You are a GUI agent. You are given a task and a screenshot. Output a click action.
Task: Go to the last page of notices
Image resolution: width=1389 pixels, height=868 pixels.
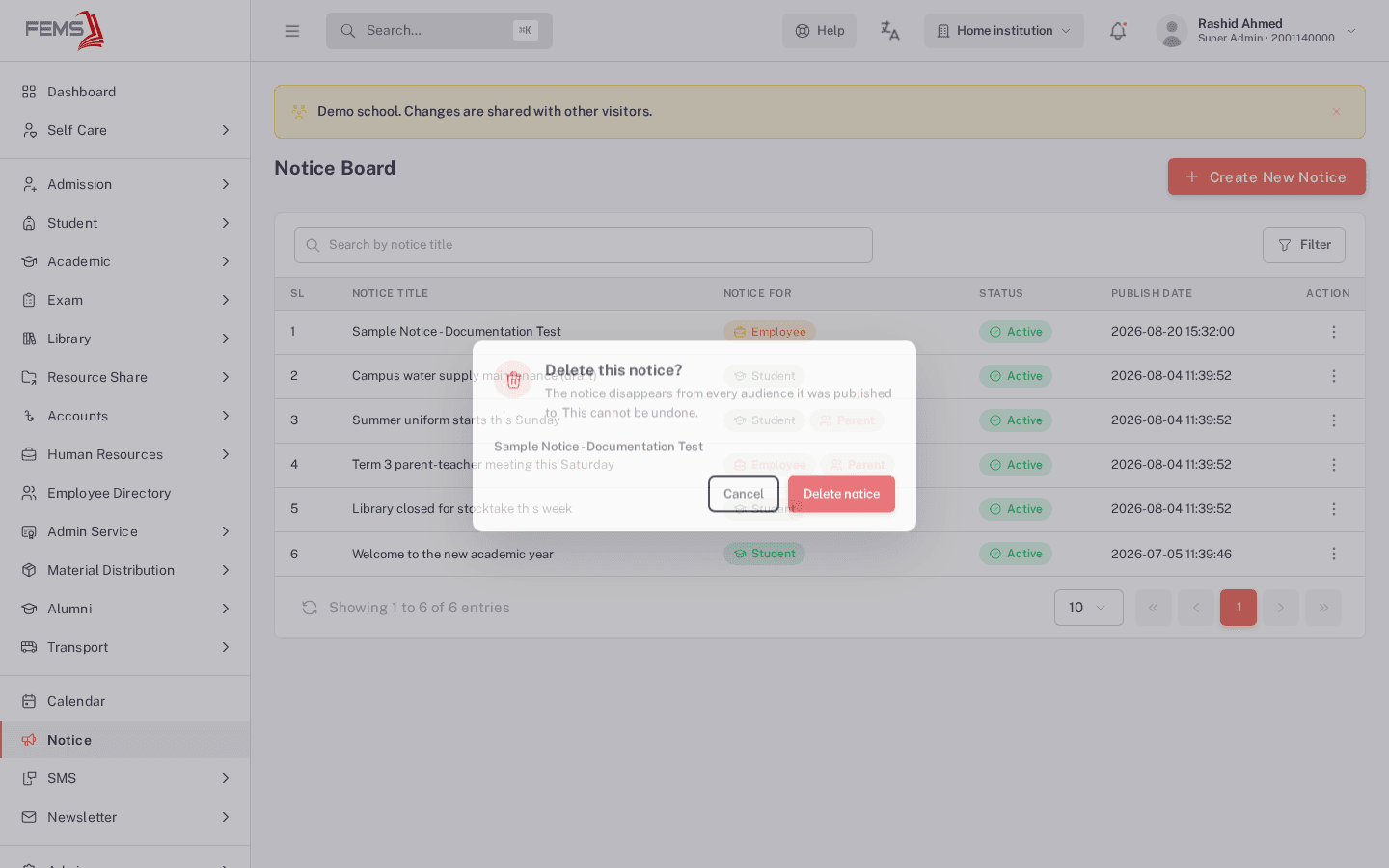1323,608
